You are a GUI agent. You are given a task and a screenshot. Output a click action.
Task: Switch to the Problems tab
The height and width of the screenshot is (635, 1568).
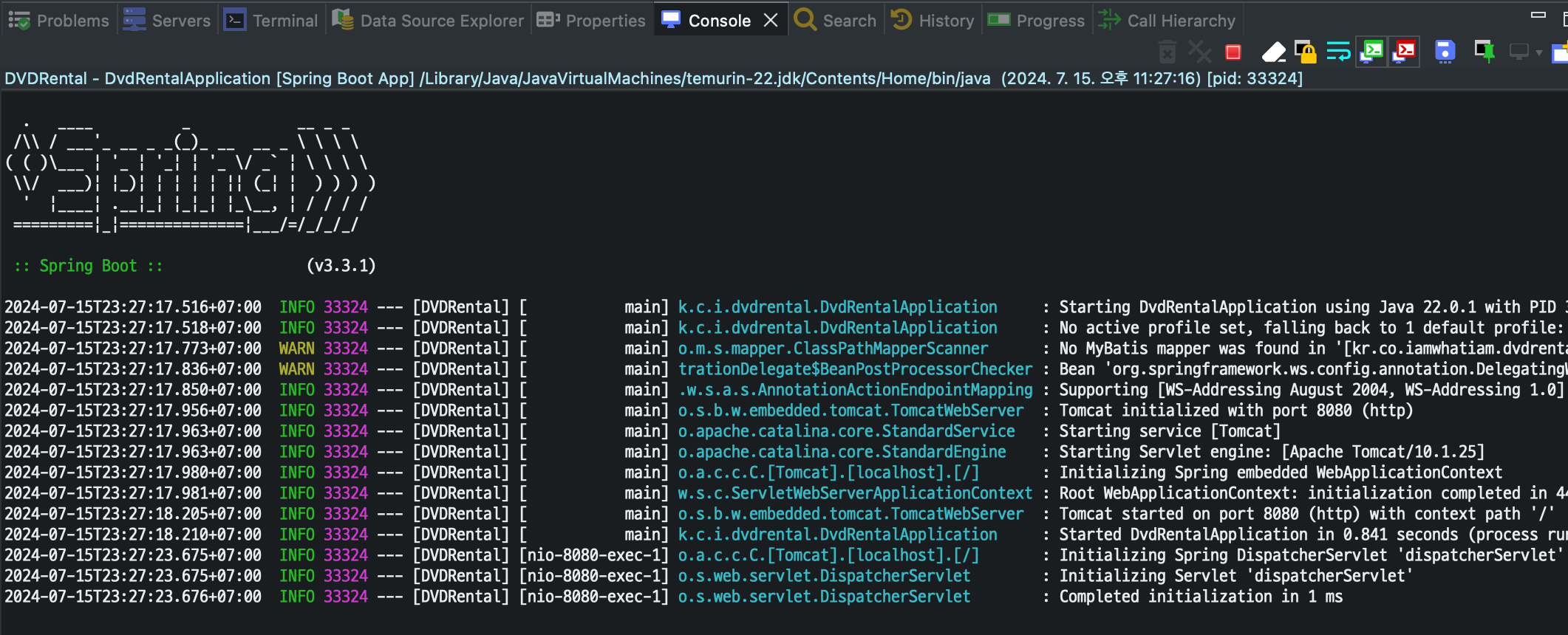(58, 21)
